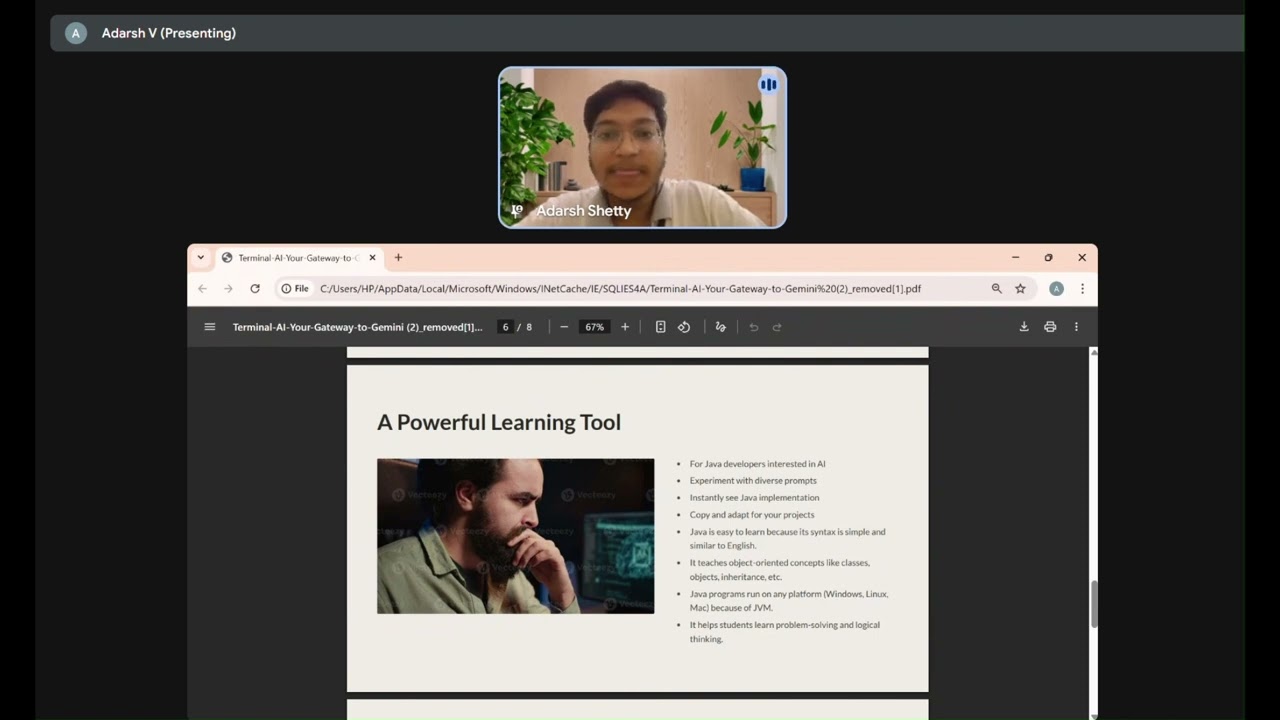Image resolution: width=1280 pixels, height=720 pixels.
Task: Click the zoom in plus button
Action: click(625, 327)
